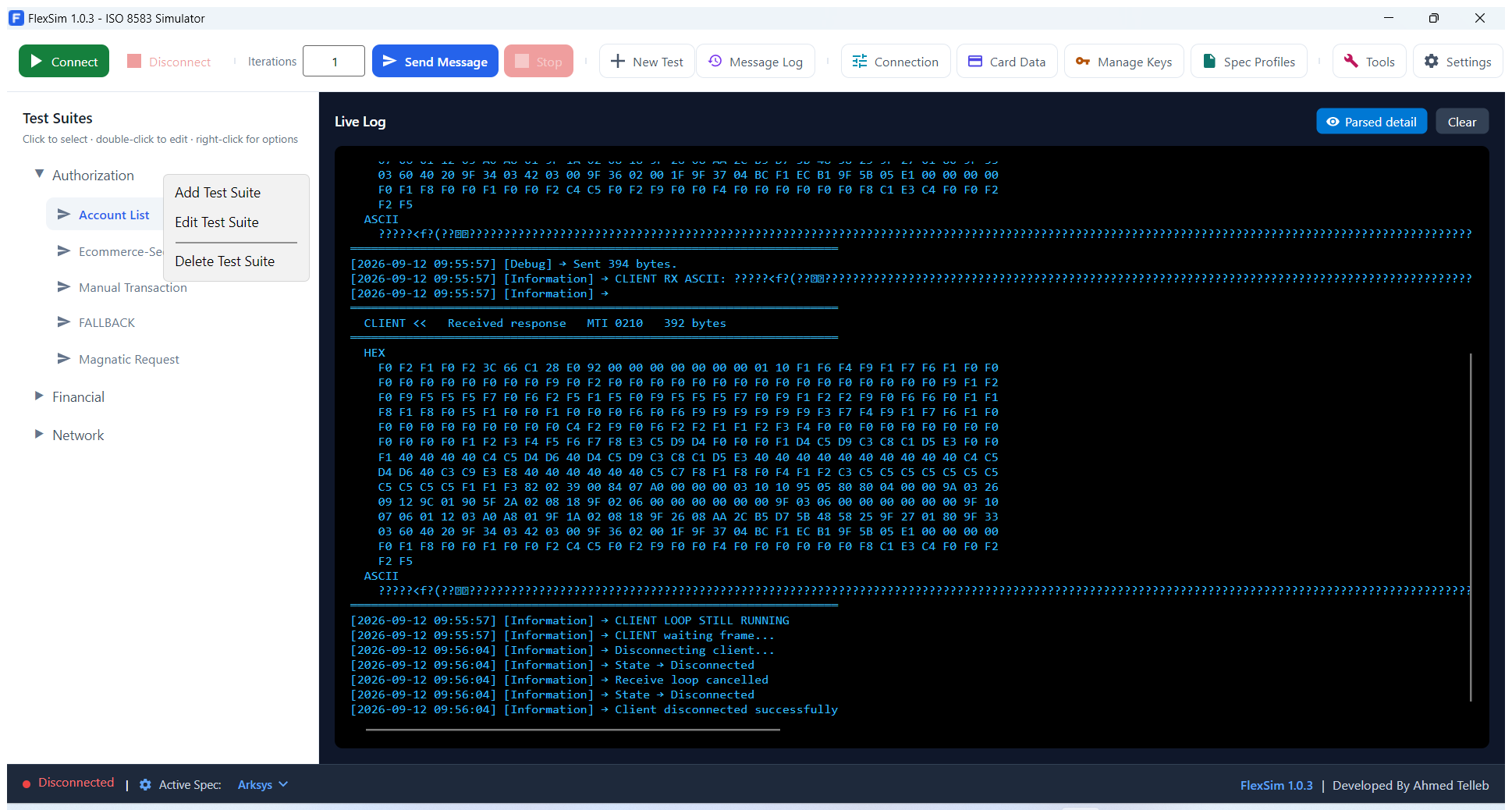Click the Clear log button

point(1462,122)
